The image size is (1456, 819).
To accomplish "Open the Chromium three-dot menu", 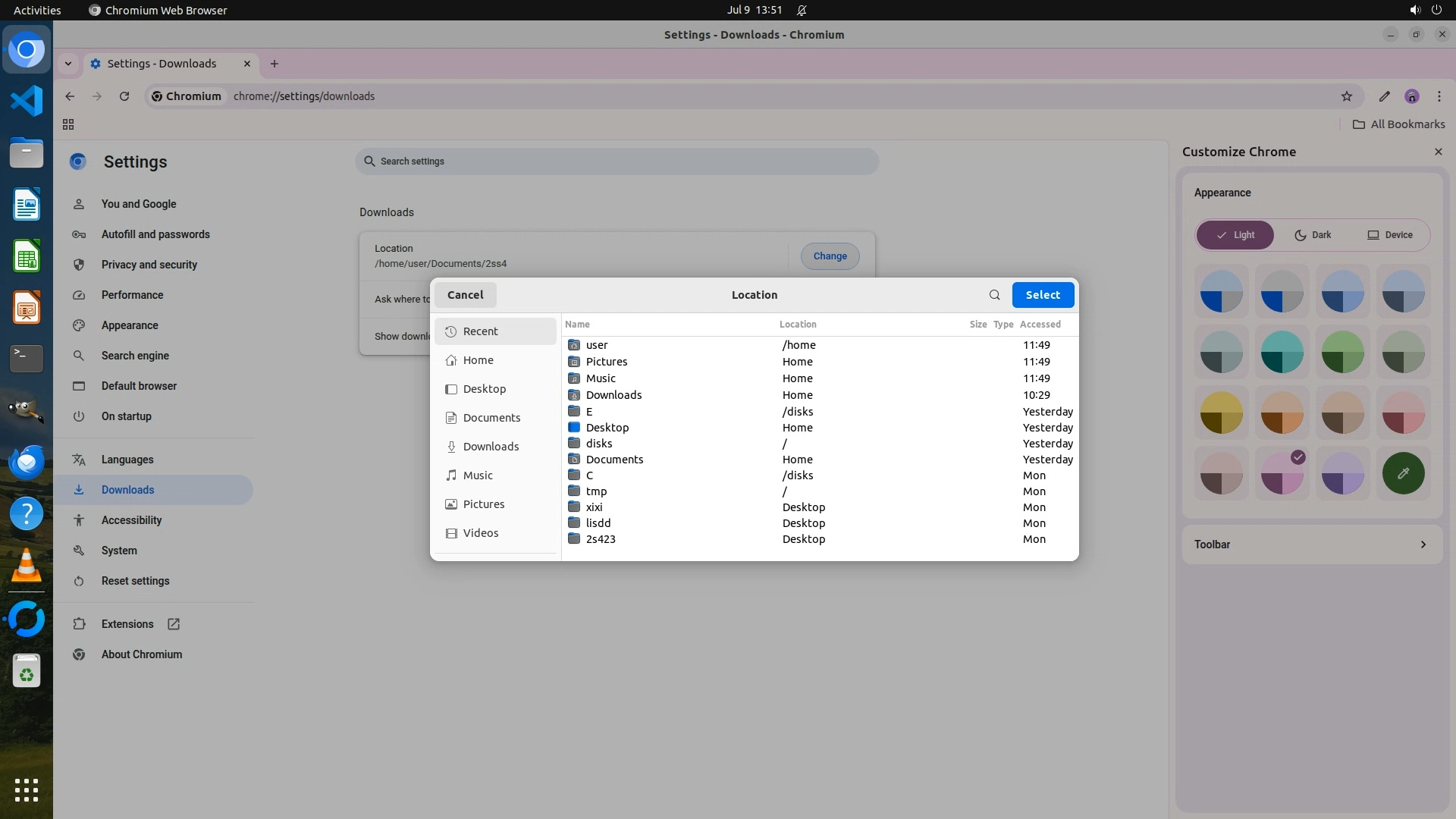I will point(1439,96).
